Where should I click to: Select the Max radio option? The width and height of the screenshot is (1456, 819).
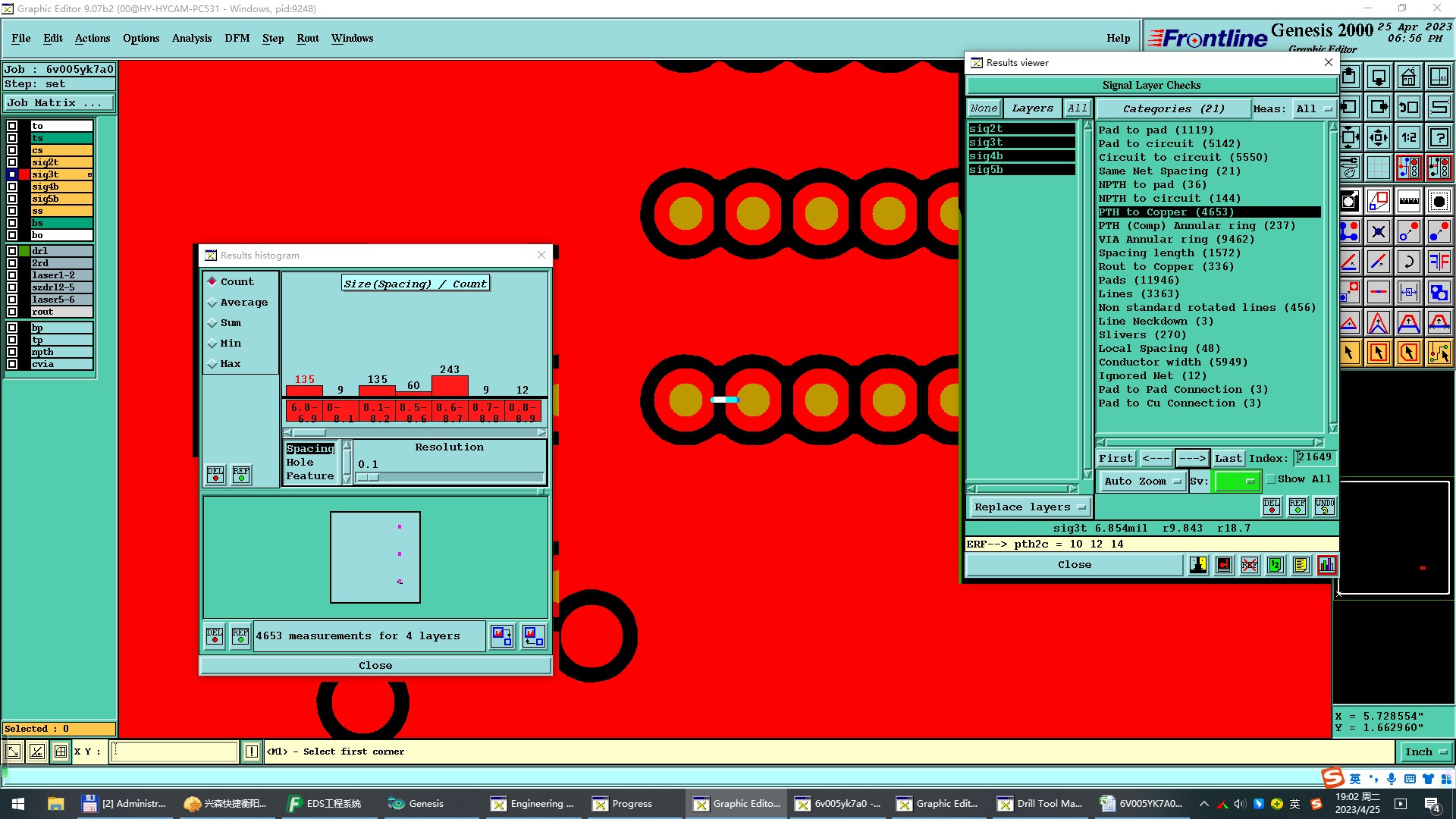212,364
